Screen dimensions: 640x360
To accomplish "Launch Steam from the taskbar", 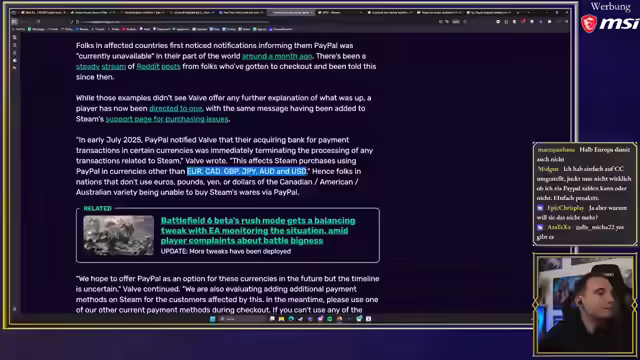I will click(x=300, y=319).
